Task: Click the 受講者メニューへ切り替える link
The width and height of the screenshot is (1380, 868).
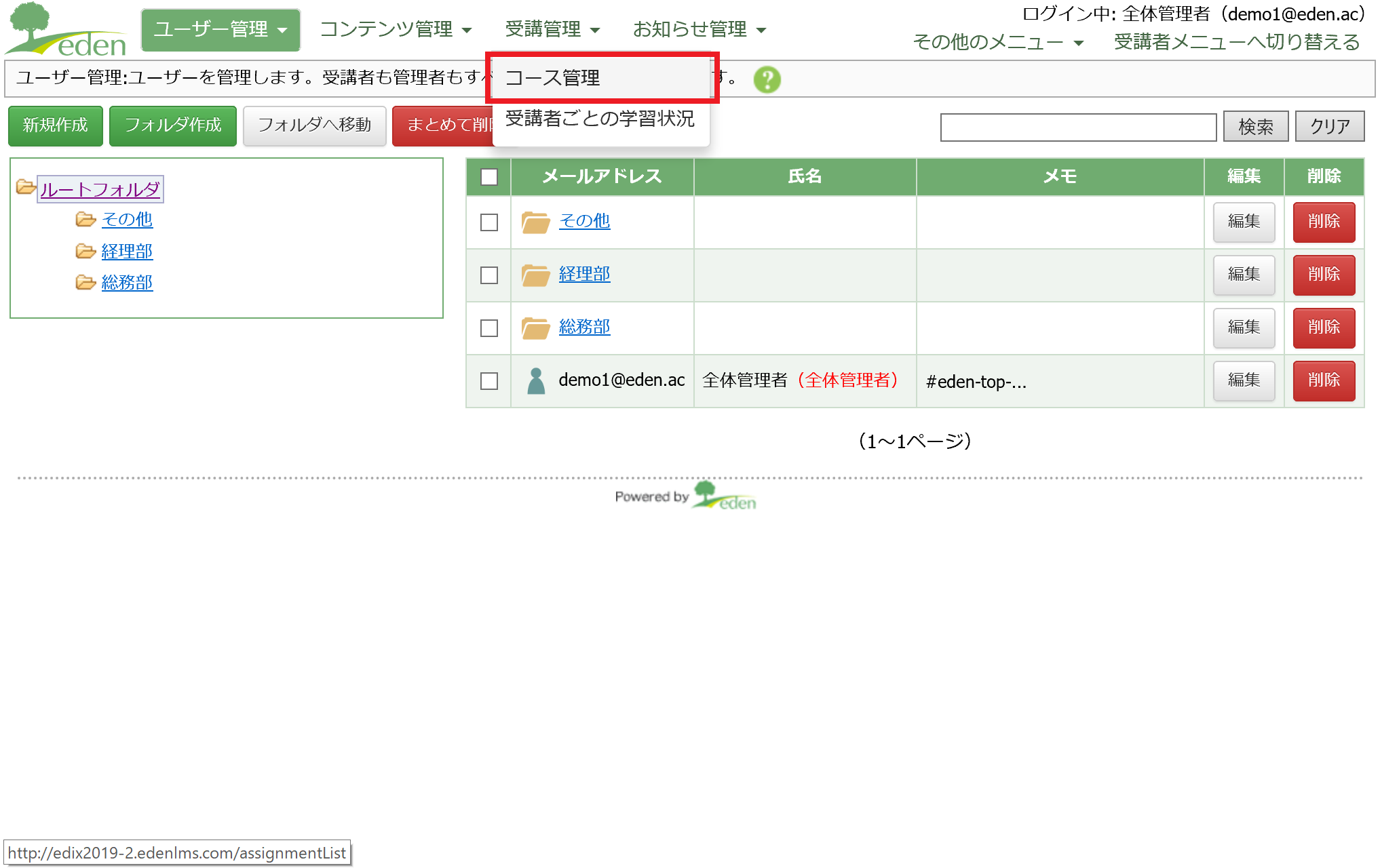Action: point(1236,42)
